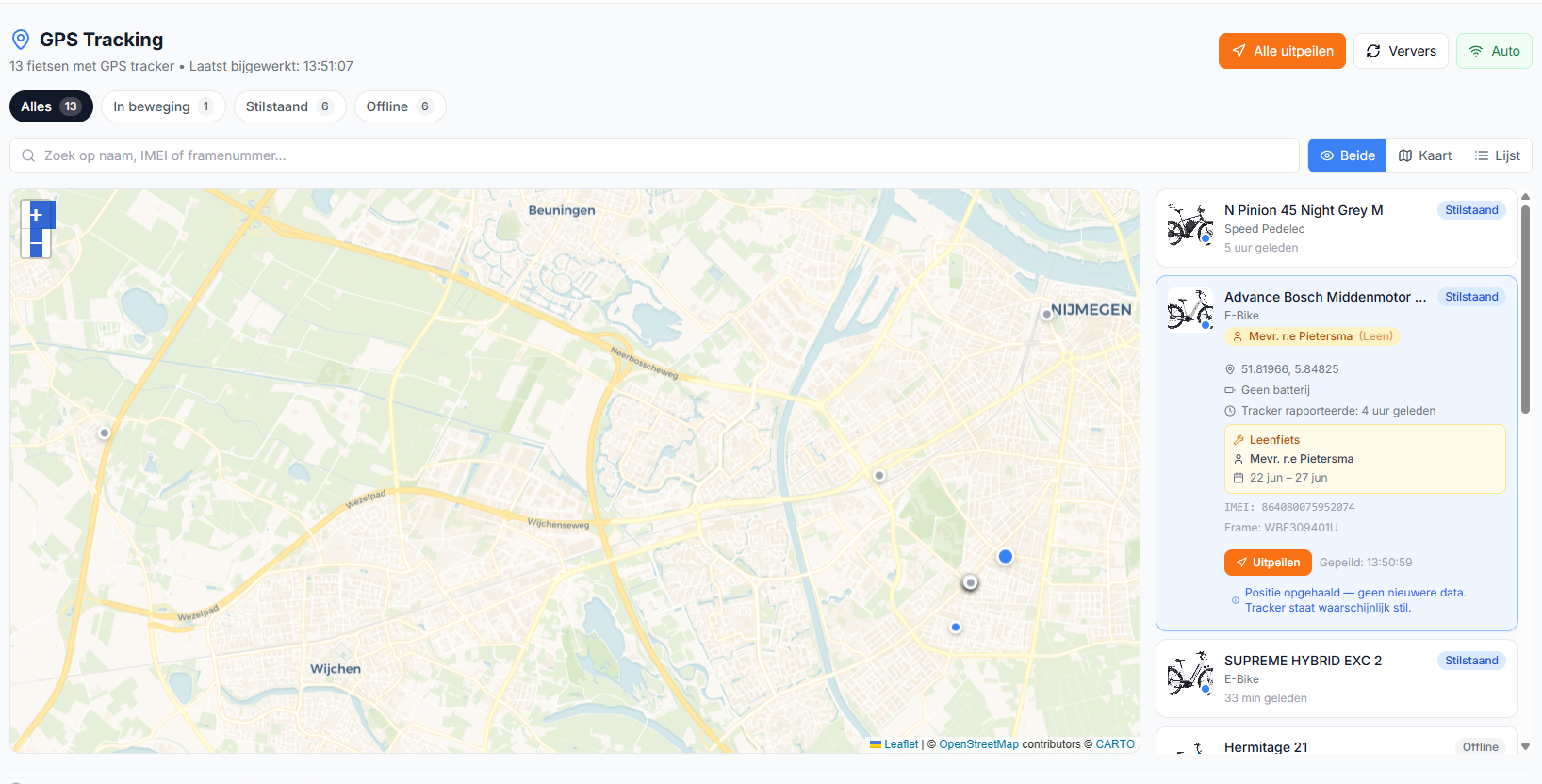Viewport: 1542px width, 784px height.
Task: Click Stilstaand badge on N Pinion card
Action: [1471, 210]
